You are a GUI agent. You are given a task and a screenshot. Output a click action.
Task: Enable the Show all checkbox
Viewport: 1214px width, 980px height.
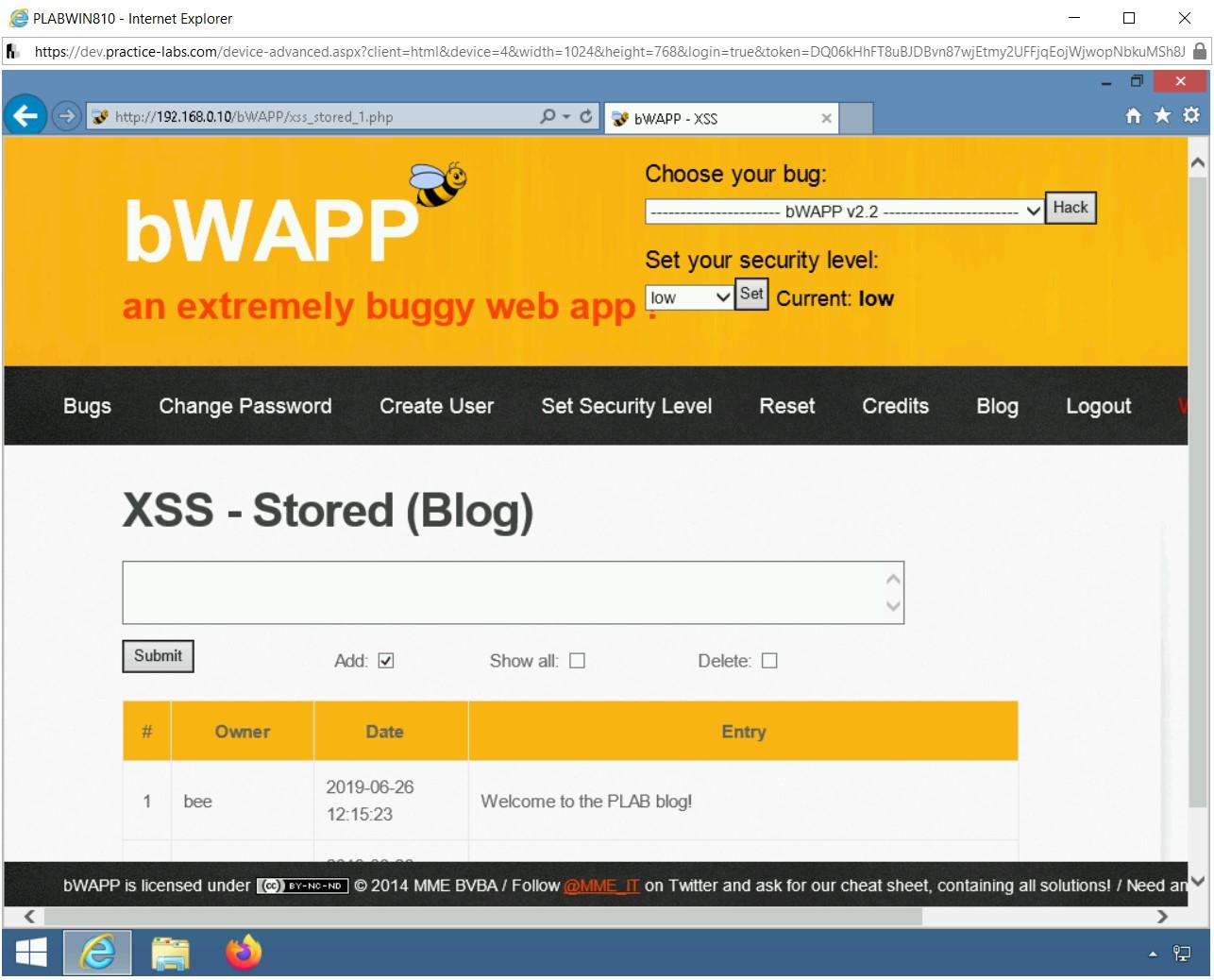(577, 660)
